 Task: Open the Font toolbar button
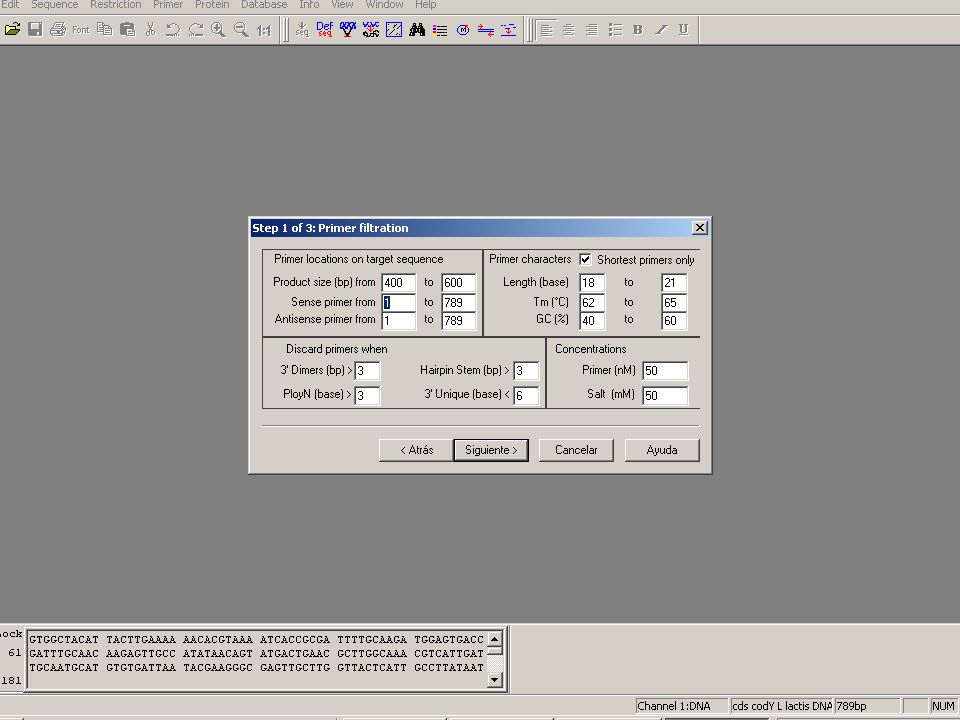point(80,29)
